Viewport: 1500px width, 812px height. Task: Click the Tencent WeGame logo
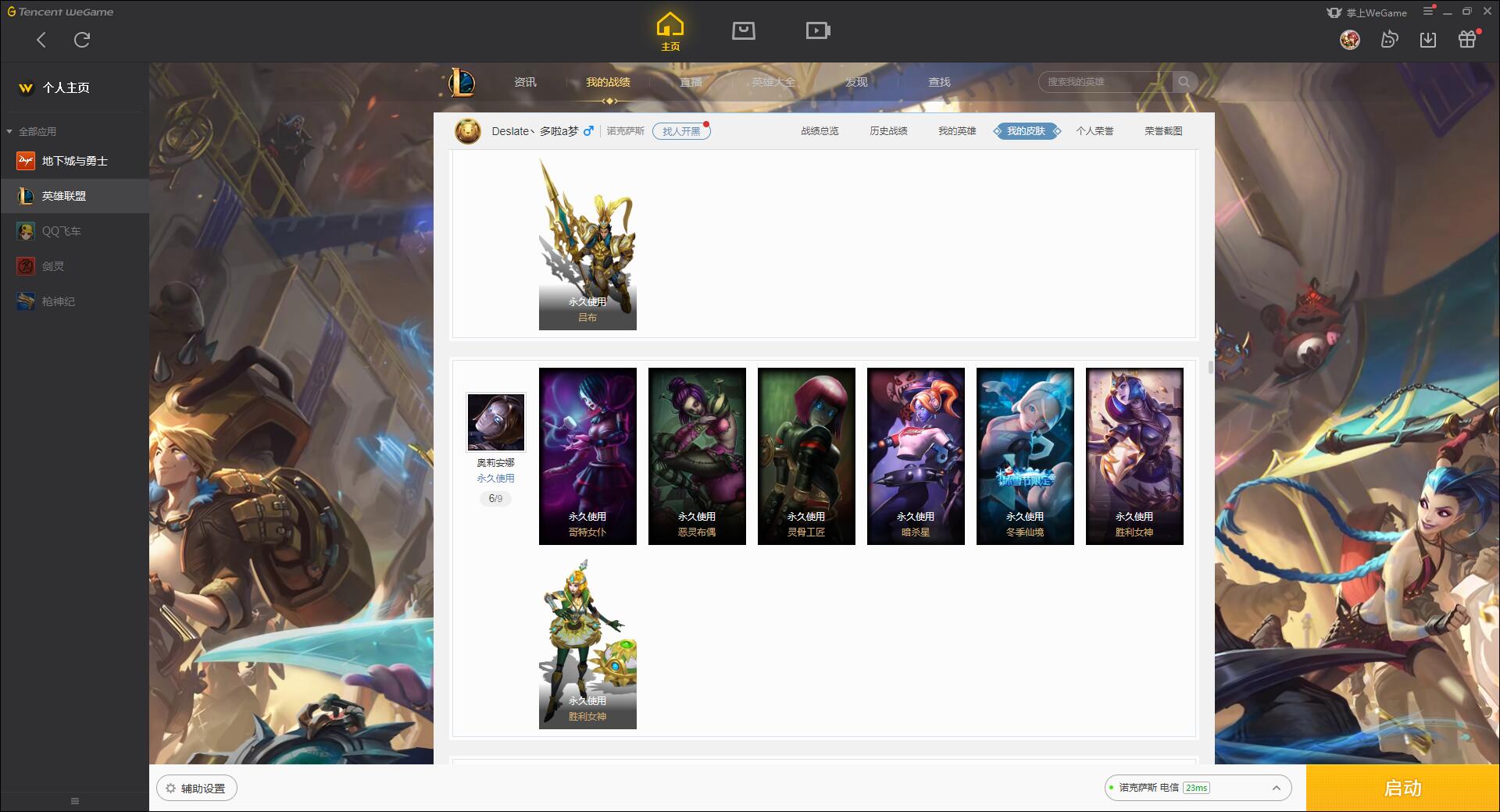[60, 12]
